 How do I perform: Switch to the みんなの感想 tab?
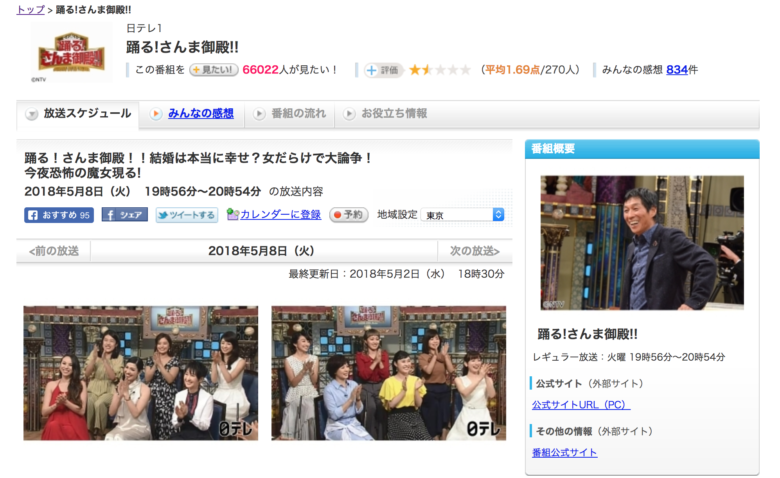(x=200, y=114)
